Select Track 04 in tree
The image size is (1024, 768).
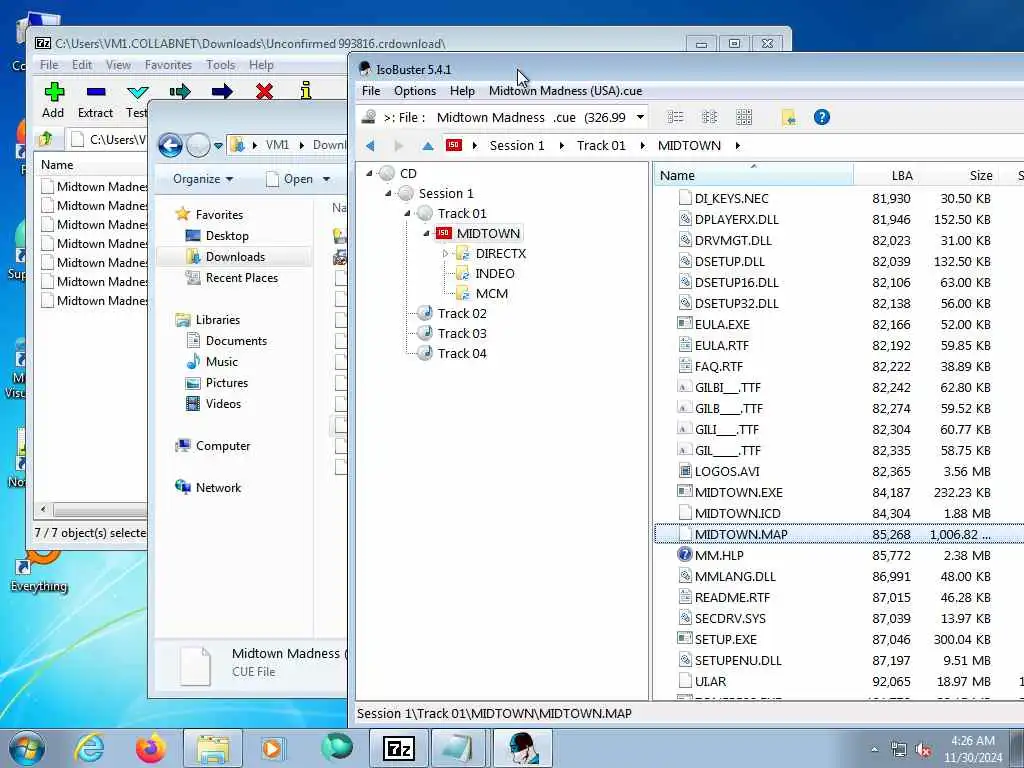tap(461, 353)
